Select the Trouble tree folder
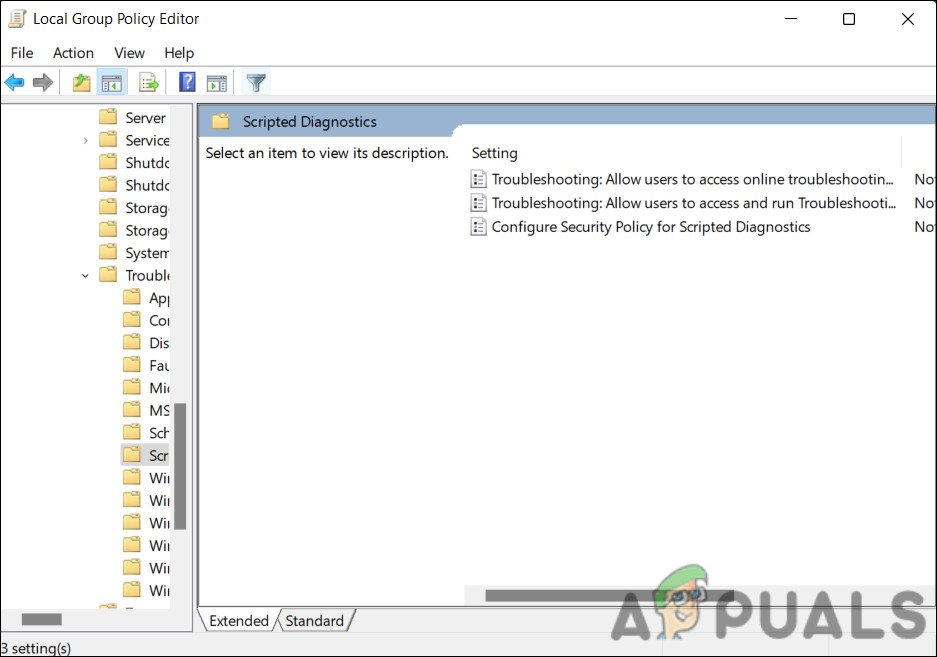 click(134, 276)
